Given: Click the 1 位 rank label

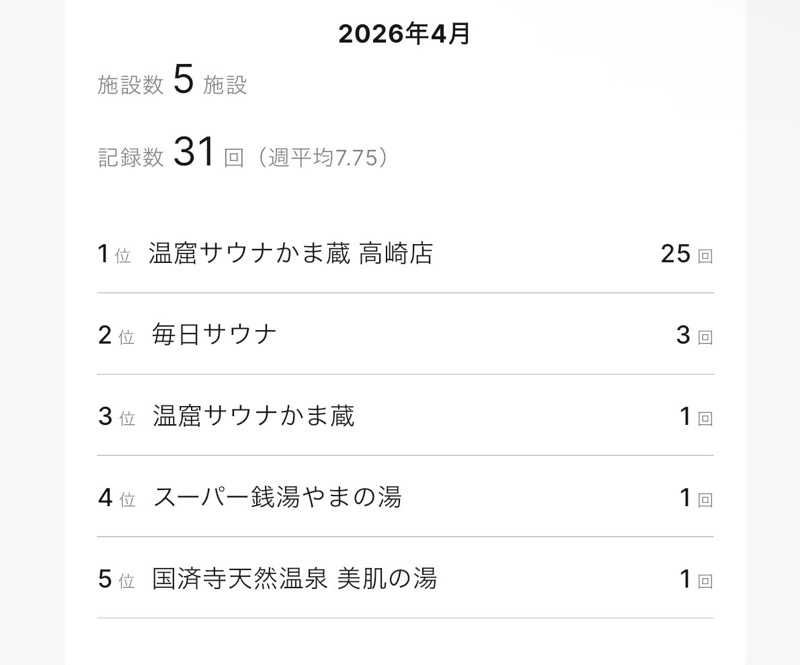Looking at the screenshot, I should coord(114,254).
